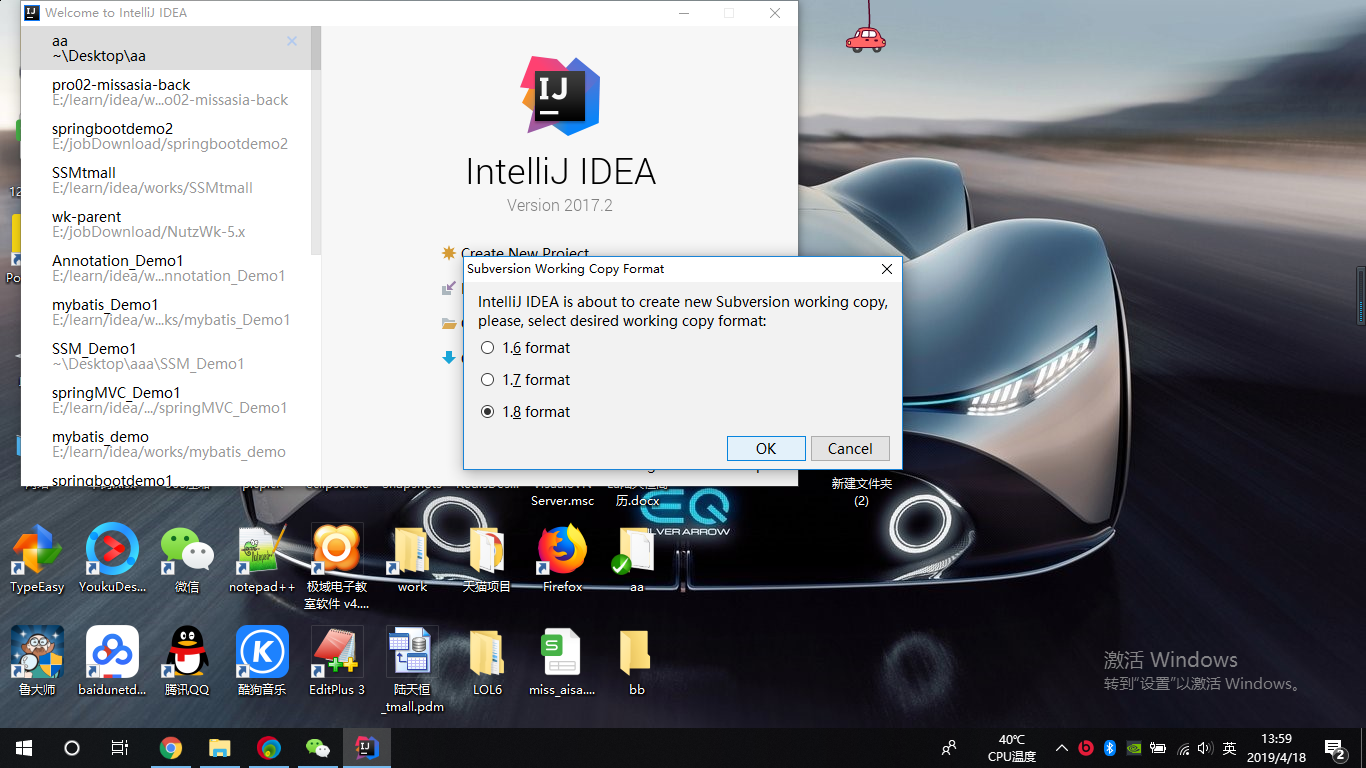Select the 1.8 format option
This screenshot has height=768, width=1366.
487,411
